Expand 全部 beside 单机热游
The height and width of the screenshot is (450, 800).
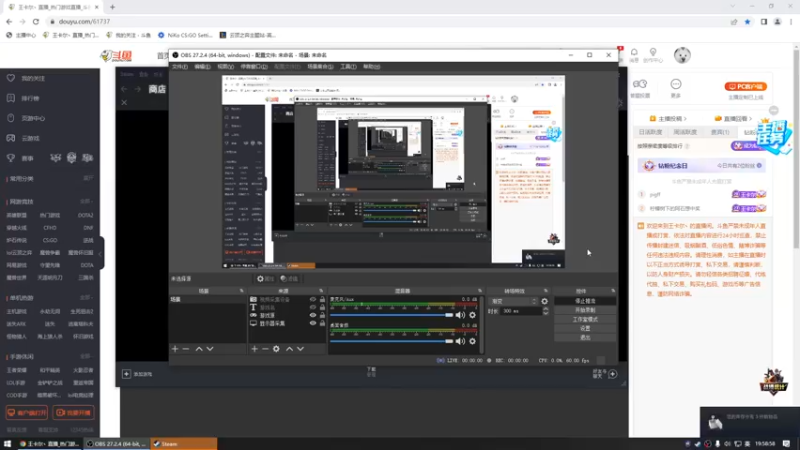tap(86, 297)
